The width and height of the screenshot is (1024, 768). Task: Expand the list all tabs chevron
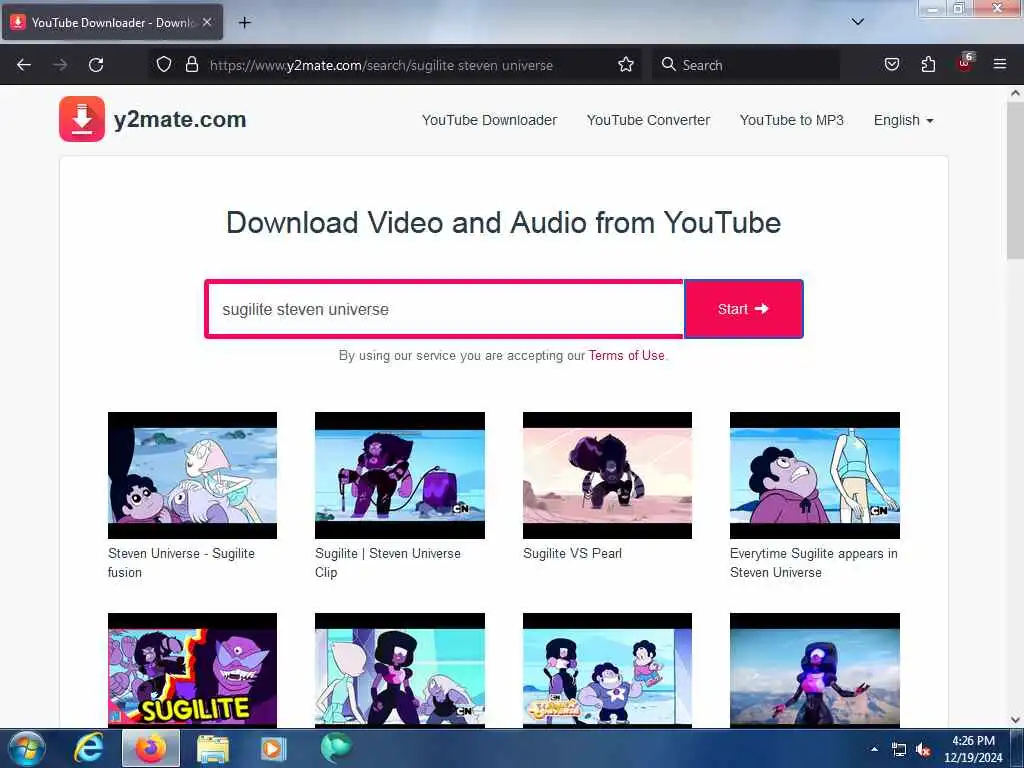858,22
